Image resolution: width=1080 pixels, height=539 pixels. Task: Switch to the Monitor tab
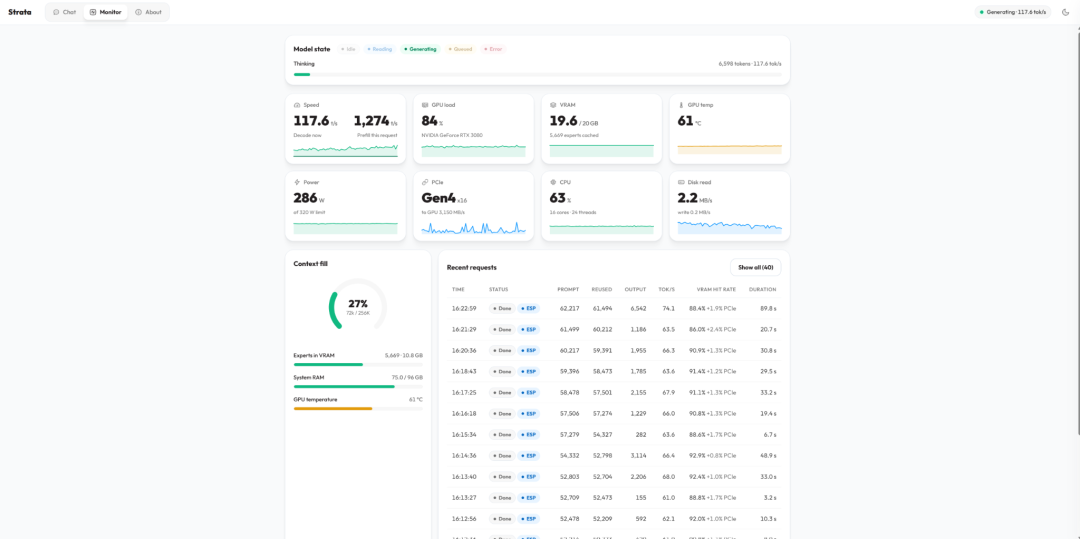click(x=105, y=12)
